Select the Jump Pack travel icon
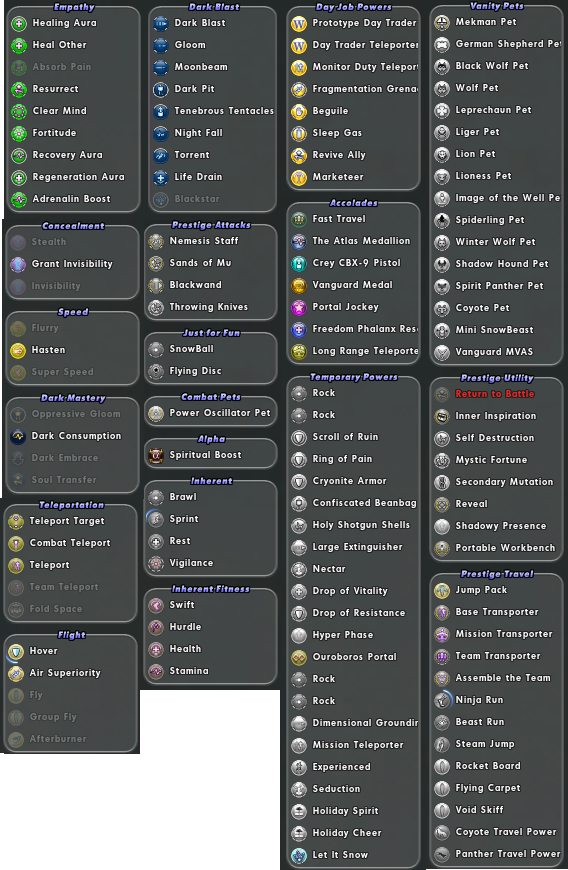The width and height of the screenshot is (568, 870). click(x=442, y=590)
